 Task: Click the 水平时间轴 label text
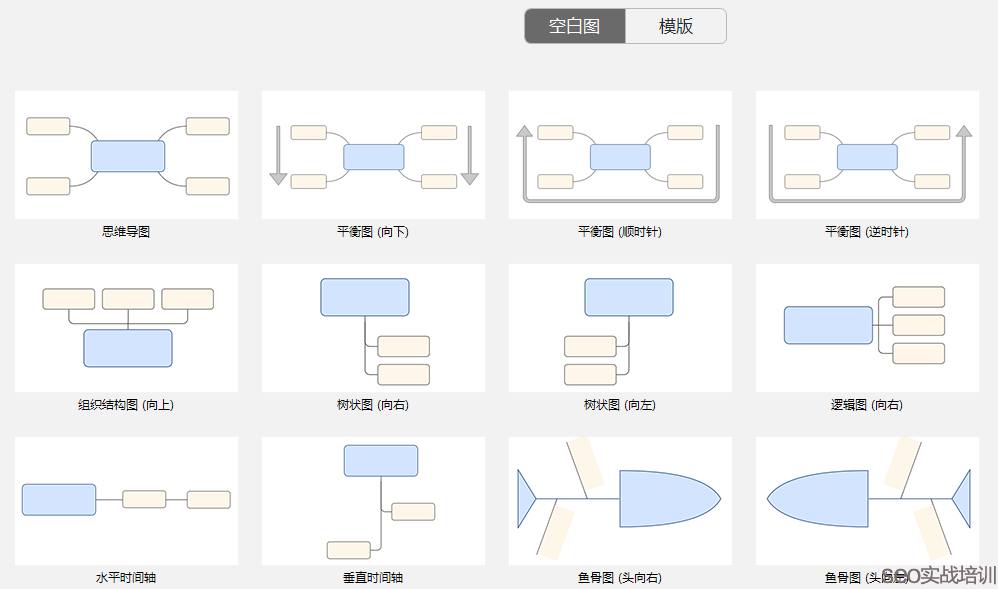click(x=126, y=577)
